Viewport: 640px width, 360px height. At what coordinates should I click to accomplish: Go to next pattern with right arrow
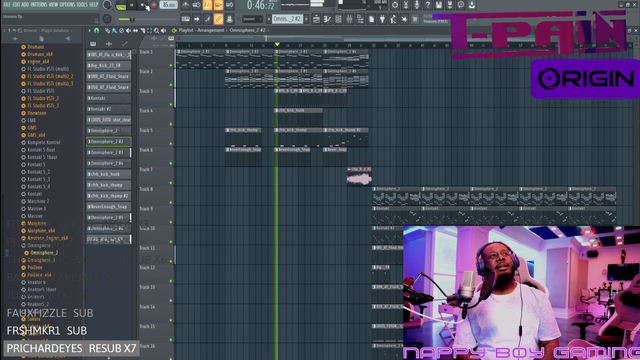click(307, 19)
